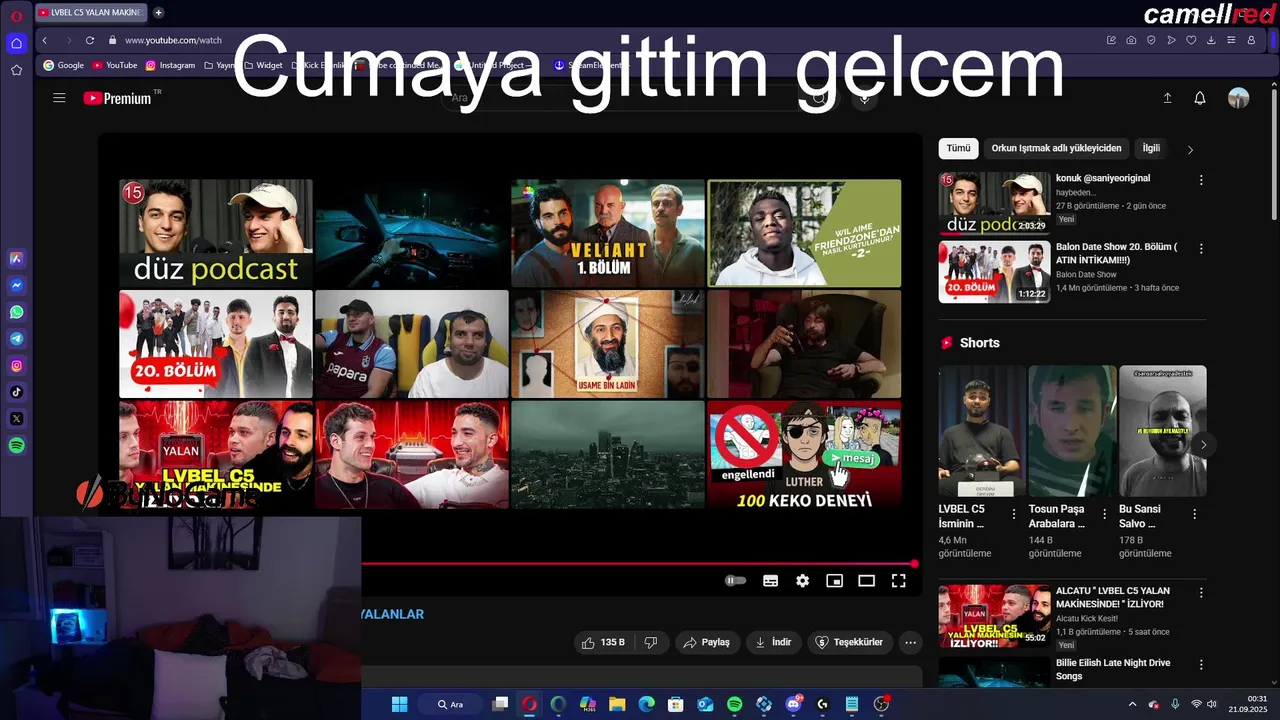Viewport: 1280px width, 720px height.
Task: Open Opera main menu logo
Action: 16,16
